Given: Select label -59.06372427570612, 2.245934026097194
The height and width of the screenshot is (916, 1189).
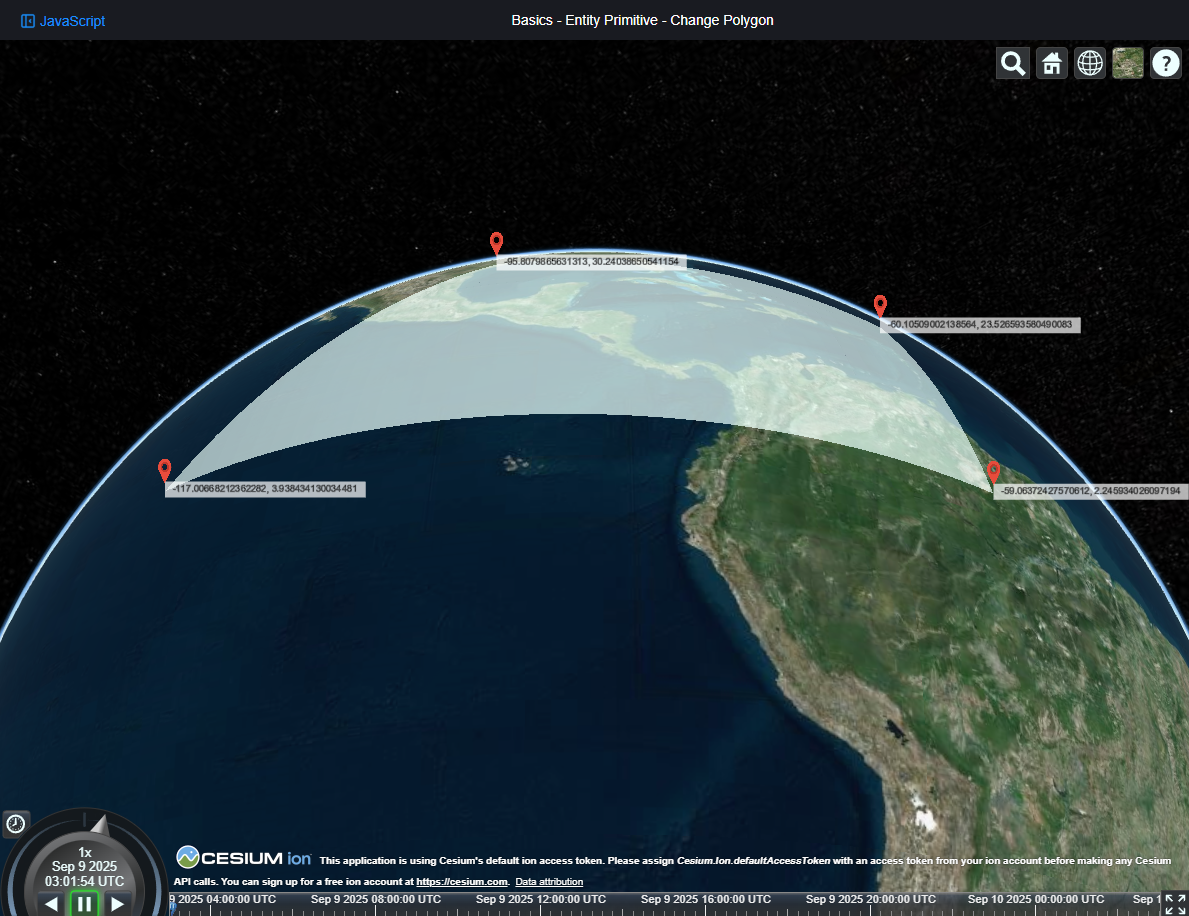Looking at the screenshot, I should coord(1090,491).
